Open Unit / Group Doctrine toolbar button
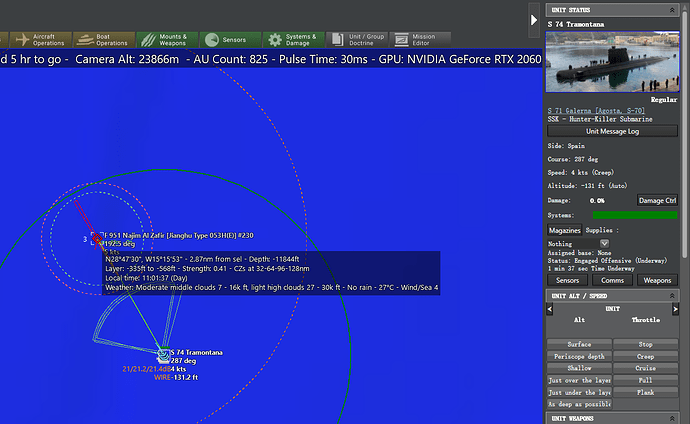690x424 pixels. pyautogui.click(x=357, y=40)
